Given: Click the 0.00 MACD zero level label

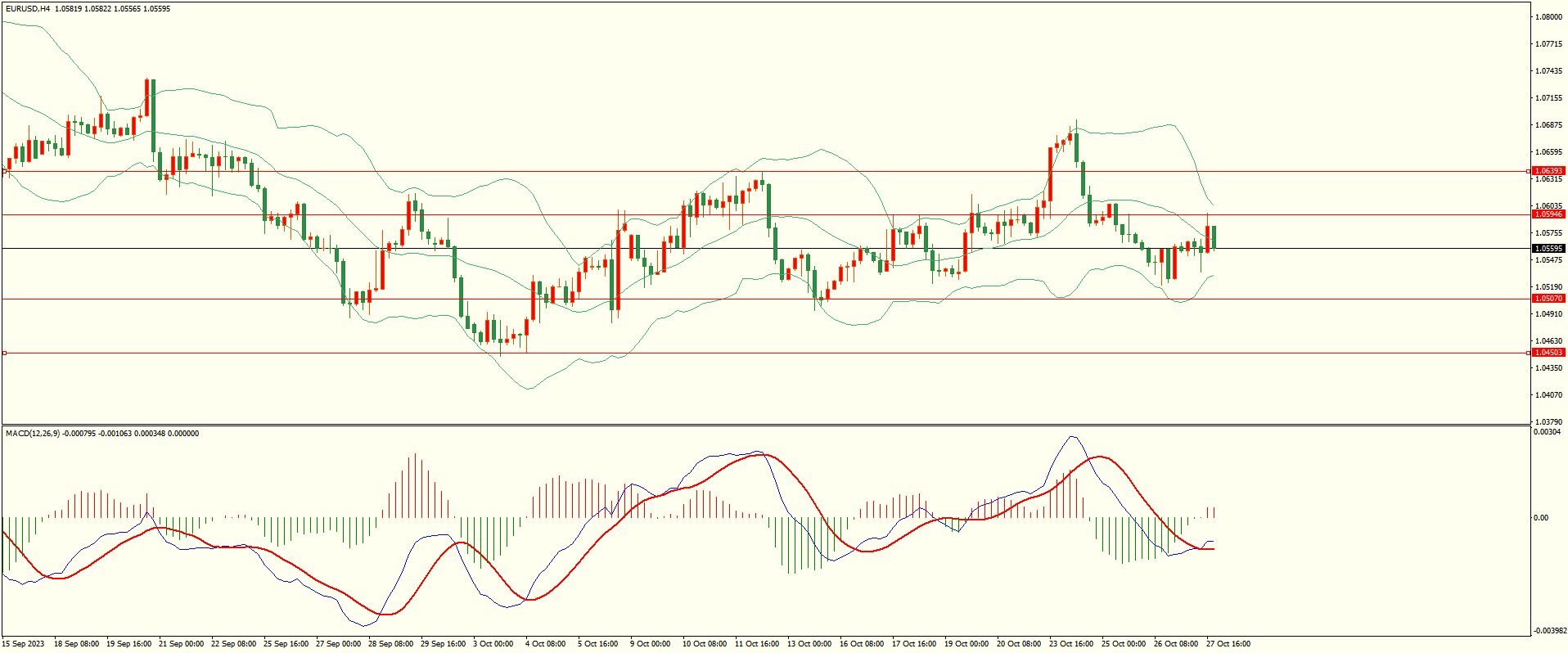Looking at the screenshot, I should point(1541,518).
